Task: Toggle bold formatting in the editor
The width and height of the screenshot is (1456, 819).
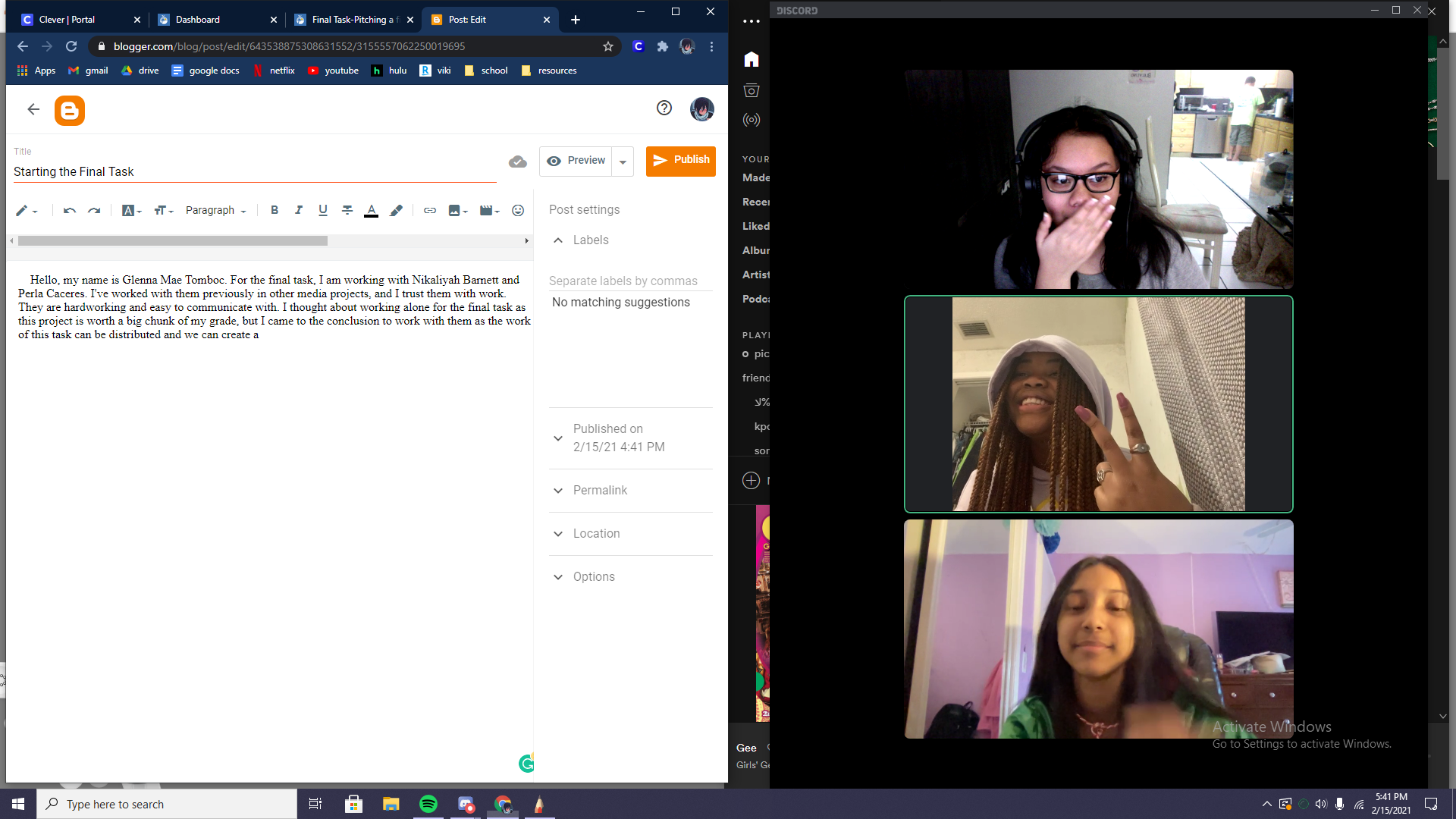Action: (275, 210)
